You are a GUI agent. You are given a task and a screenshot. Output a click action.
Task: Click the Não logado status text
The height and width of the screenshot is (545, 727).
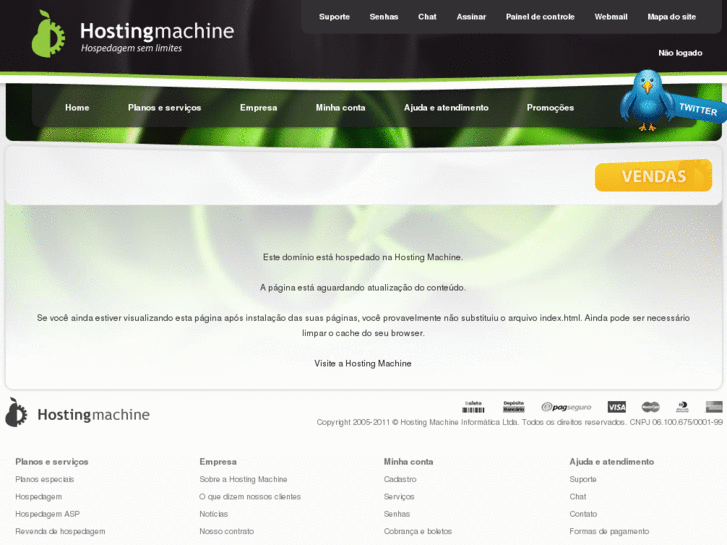click(x=680, y=53)
